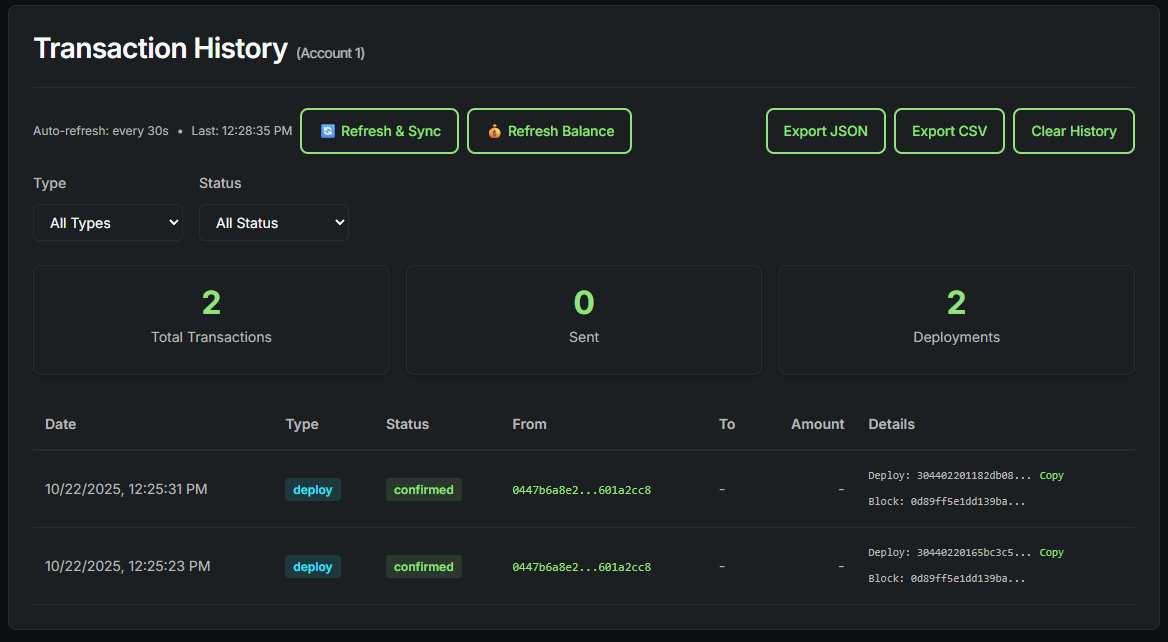Open the All Types dropdown

(107, 222)
